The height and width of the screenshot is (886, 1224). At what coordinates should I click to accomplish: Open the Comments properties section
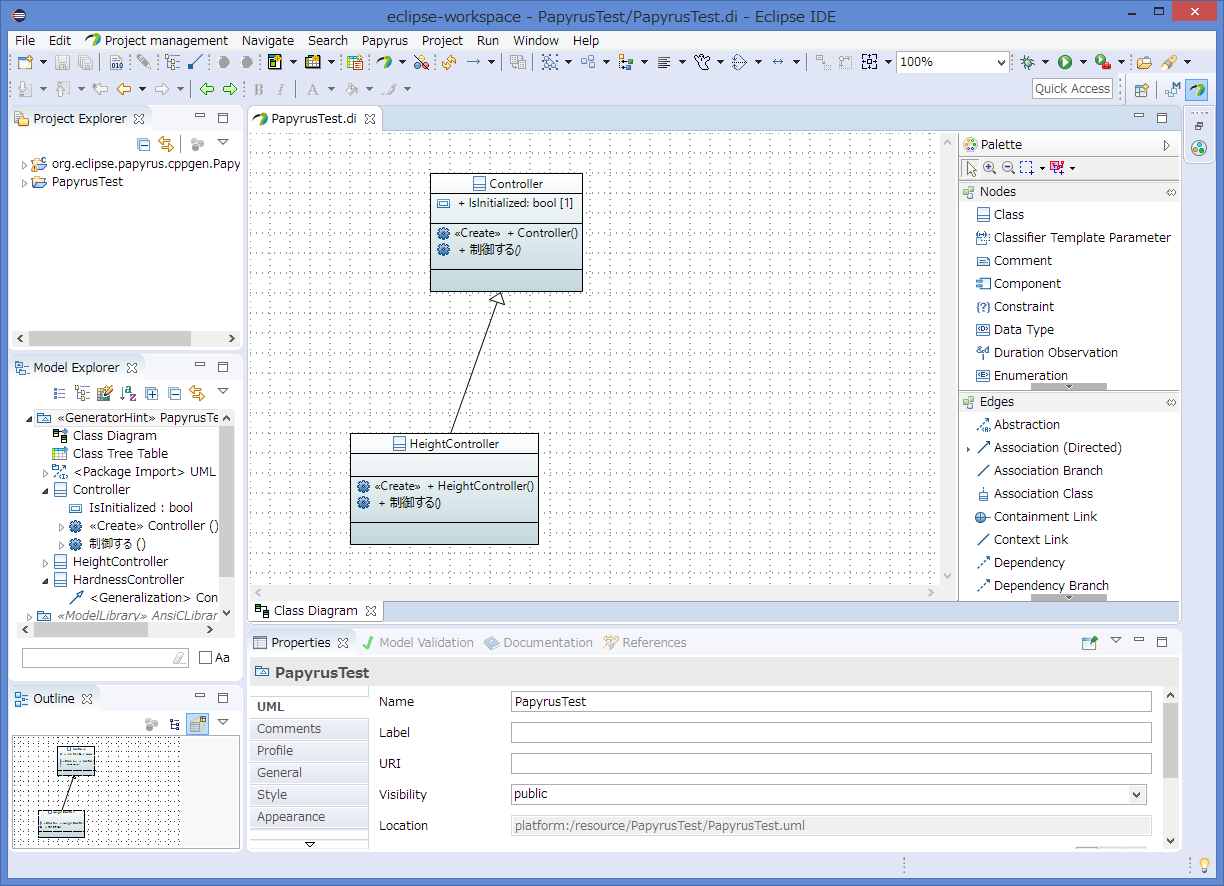tap(289, 729)
